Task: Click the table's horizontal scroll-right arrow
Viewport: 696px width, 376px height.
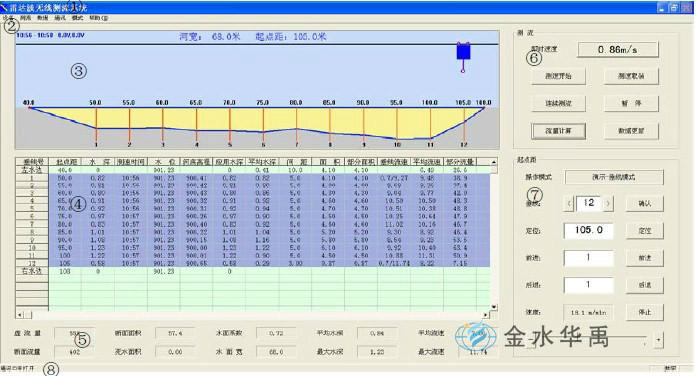Action: tap(486, 315)
